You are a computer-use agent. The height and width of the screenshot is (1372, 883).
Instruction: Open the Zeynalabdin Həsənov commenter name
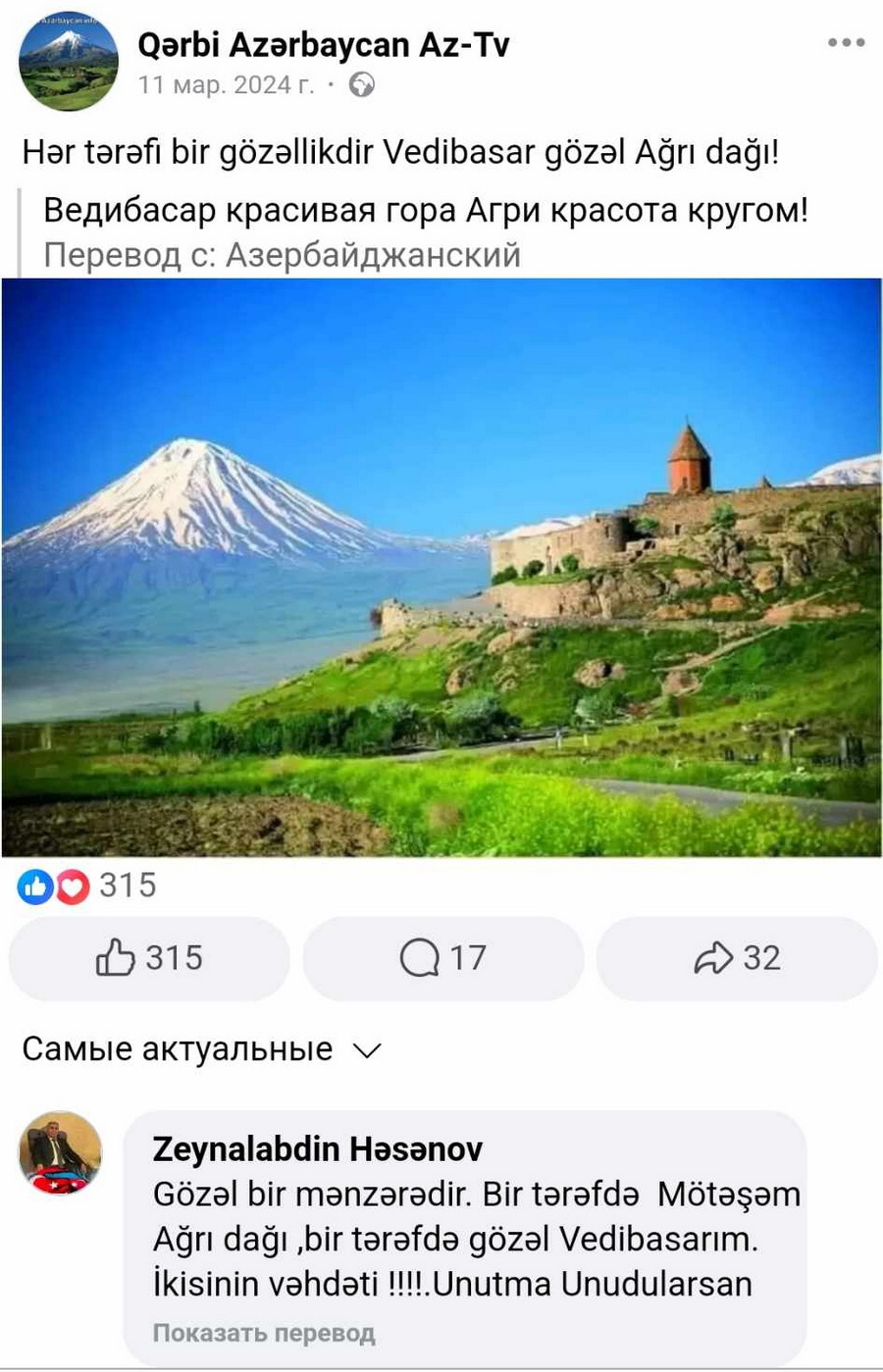318,1149
